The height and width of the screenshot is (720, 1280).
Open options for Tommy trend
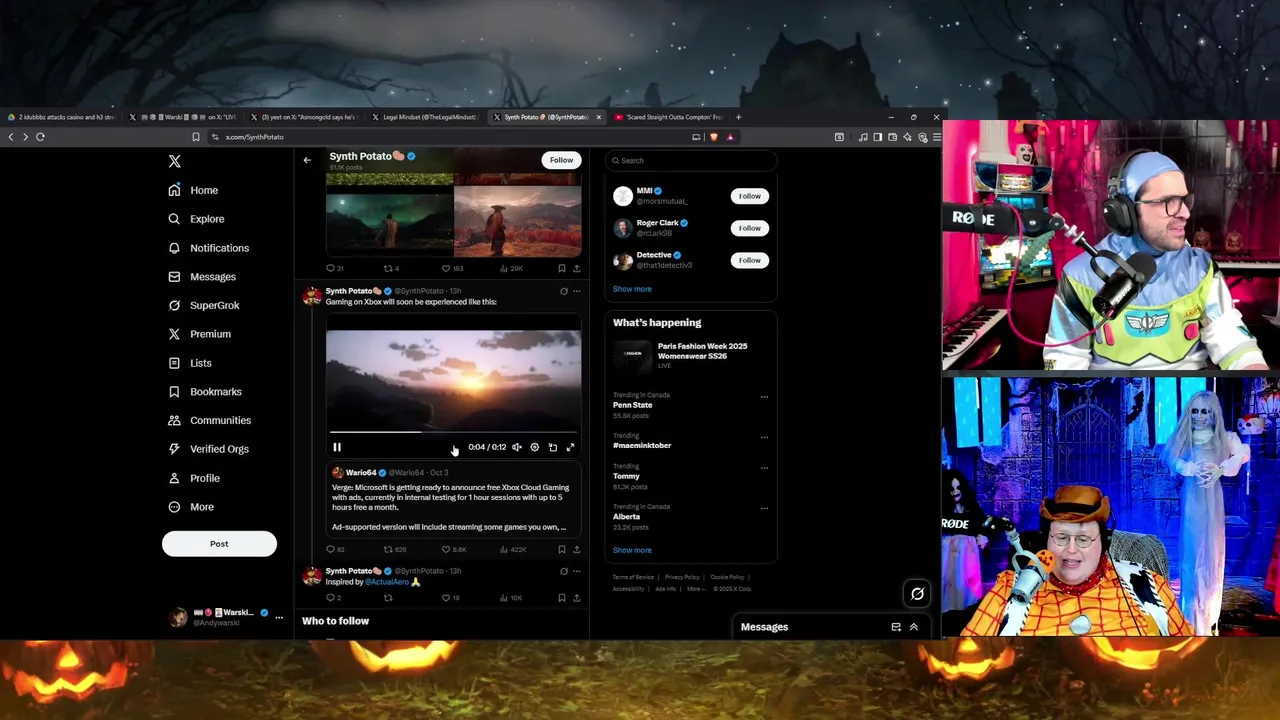pyautogui.click(x=764, y=468)
